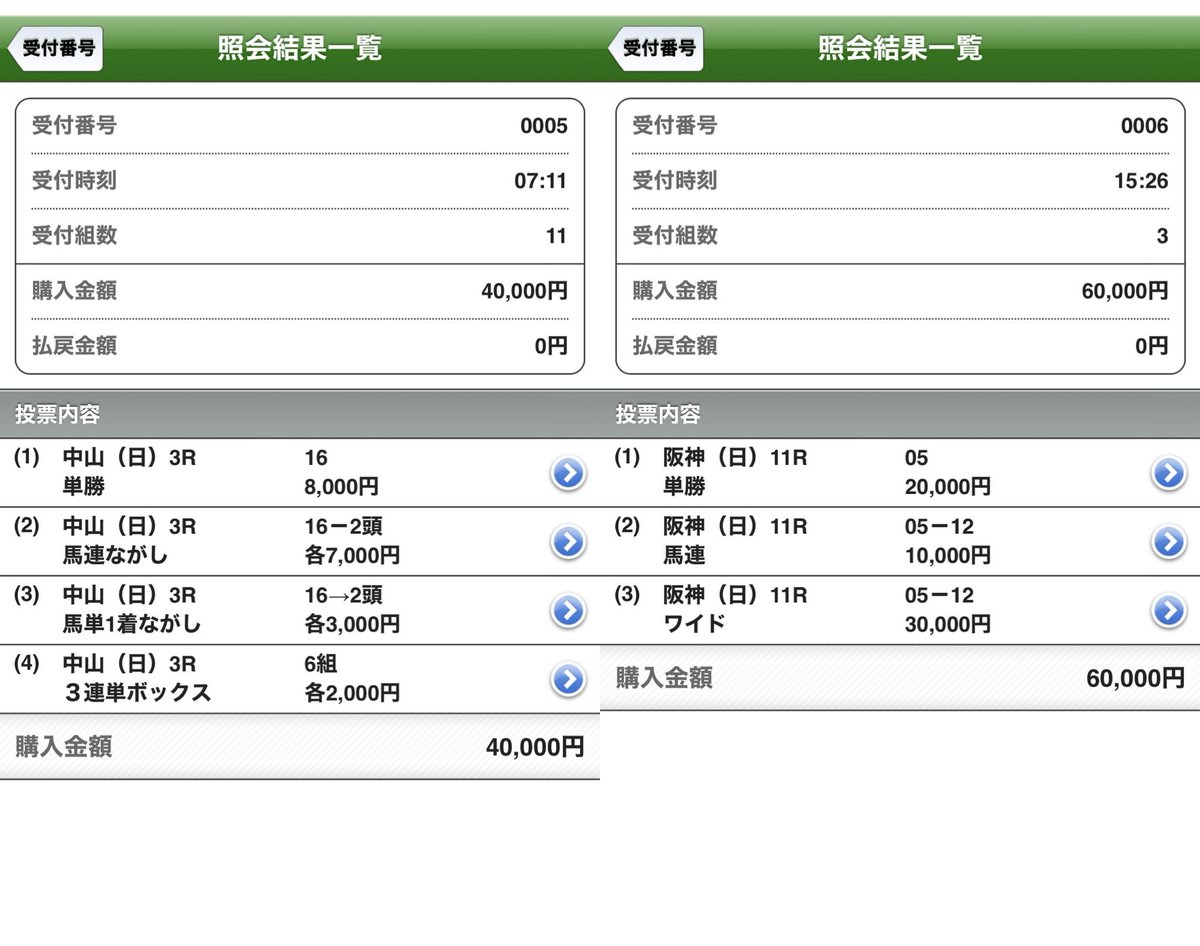
Task: Select right panel 投票内容 header
Action: tap(657, 414)
